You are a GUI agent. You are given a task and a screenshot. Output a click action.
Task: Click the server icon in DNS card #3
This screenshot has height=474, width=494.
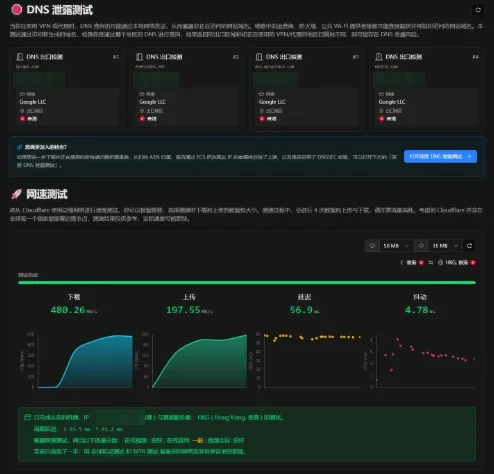[259, 57]
